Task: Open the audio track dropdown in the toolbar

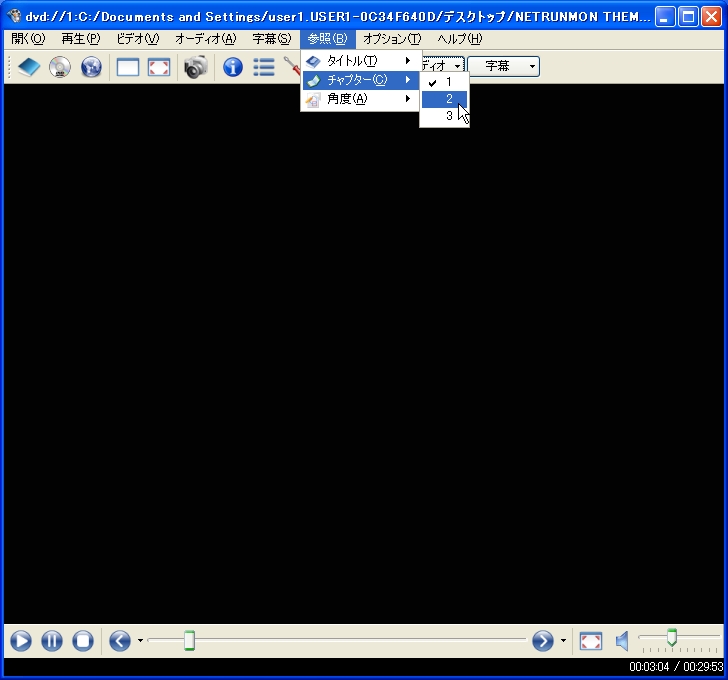Action: pyautogui.click(x=442, y=66)
